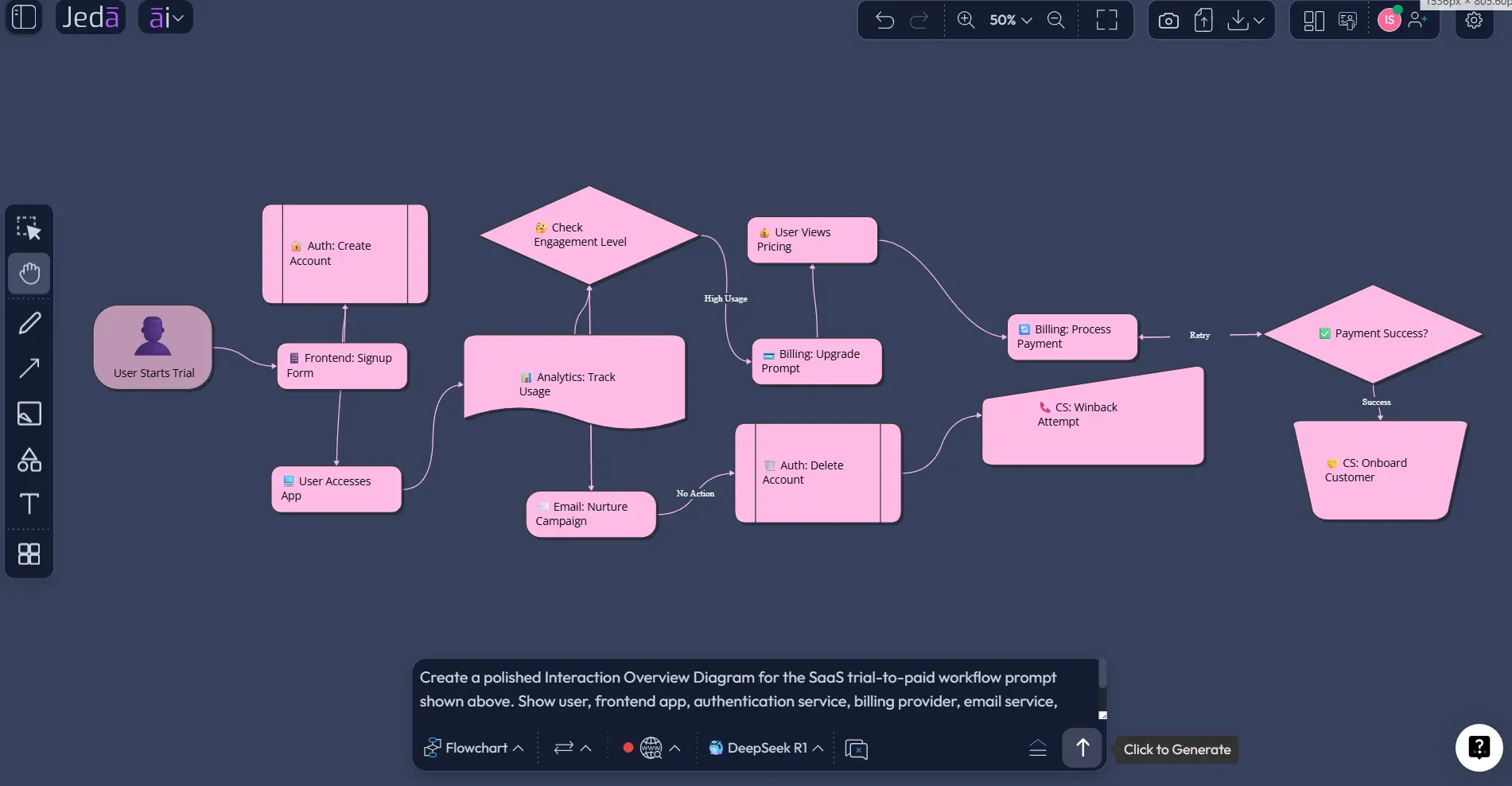Click the red record dot indicator

[x=628, y=748]
